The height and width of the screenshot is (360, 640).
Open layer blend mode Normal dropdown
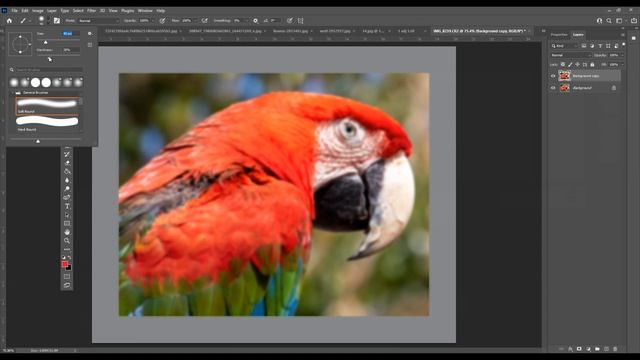pyautogui.click(x=571, y=55)
